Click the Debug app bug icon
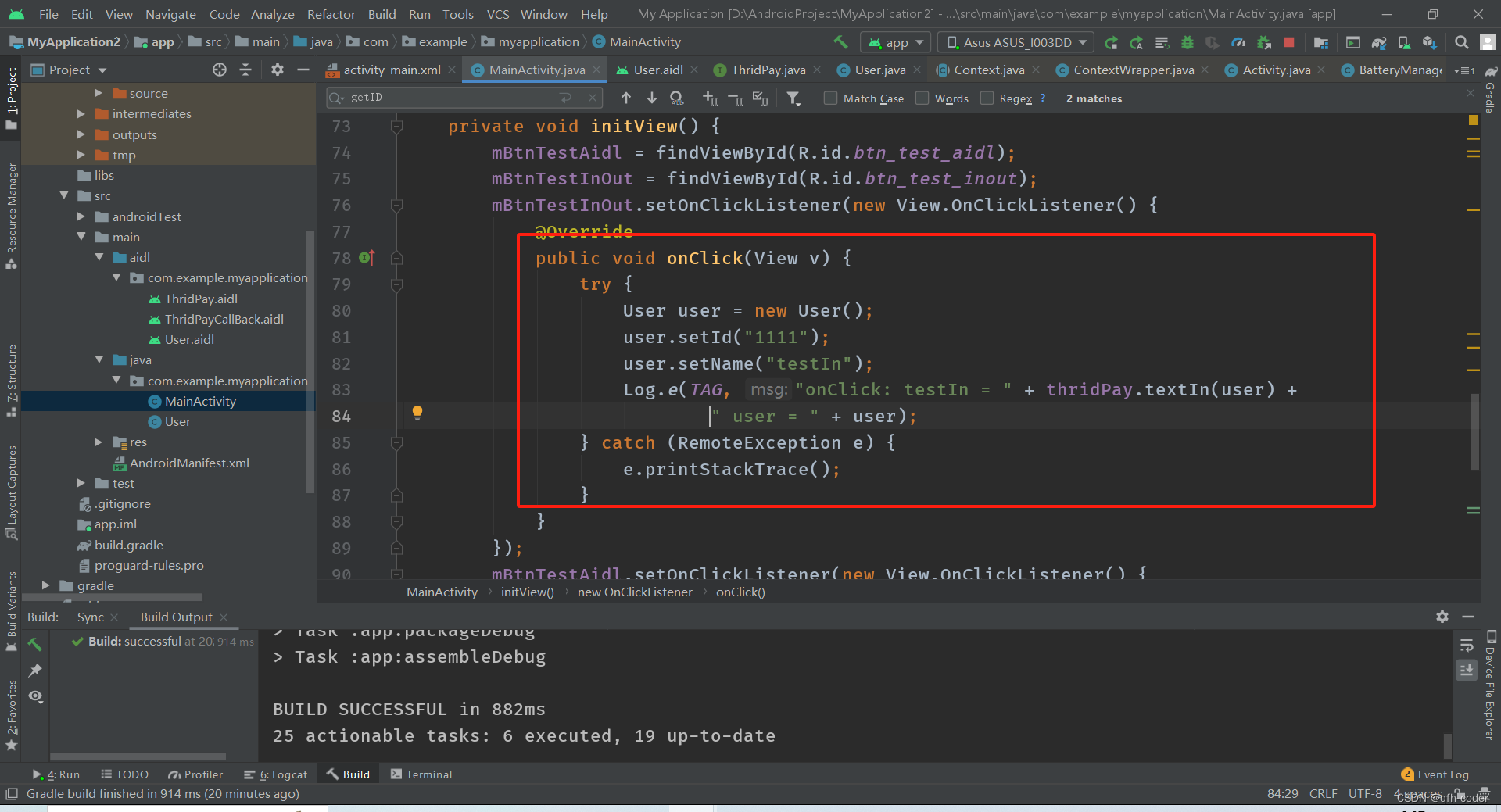This screenshot has width=1501, height=812. pos(1188,42)
